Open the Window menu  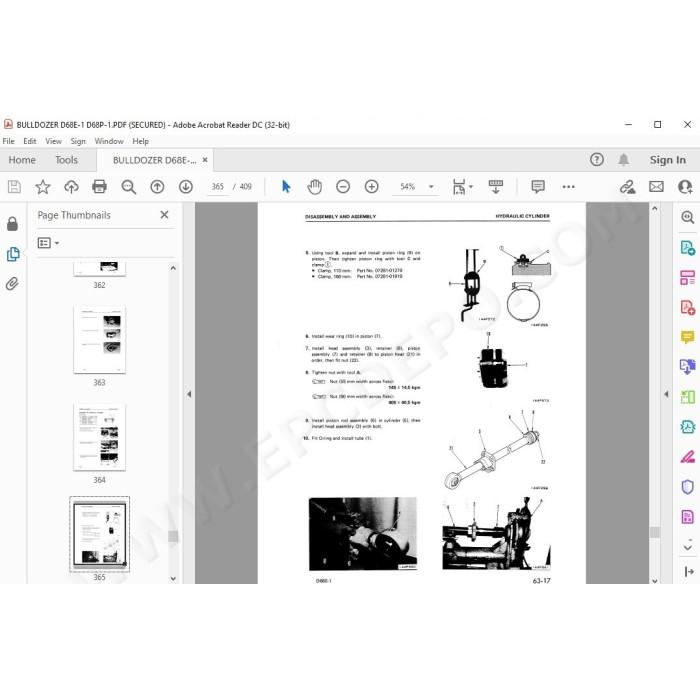109,141
